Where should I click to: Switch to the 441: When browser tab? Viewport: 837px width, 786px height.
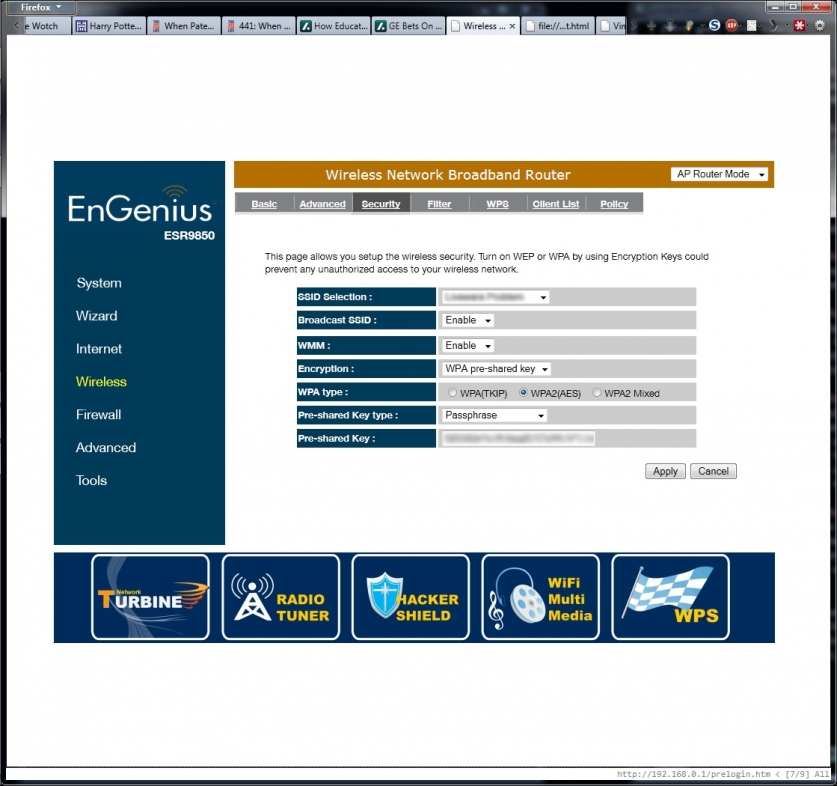click(x=258, y=26)
